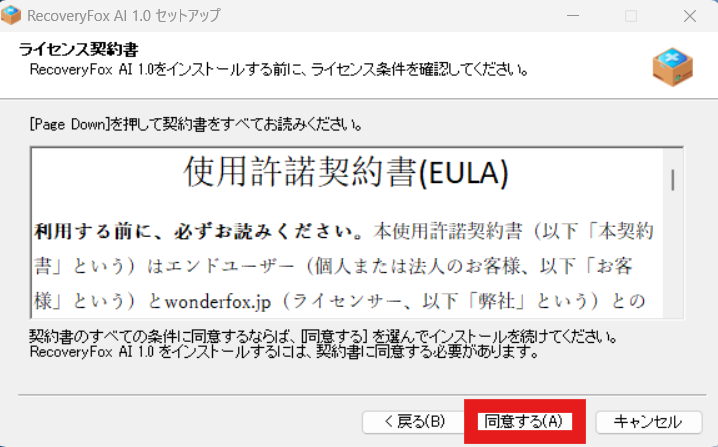The width and height of the screenshot is (718, 447).
Task: Accept the license via 同意する(A) button
Action: [525, 421]
